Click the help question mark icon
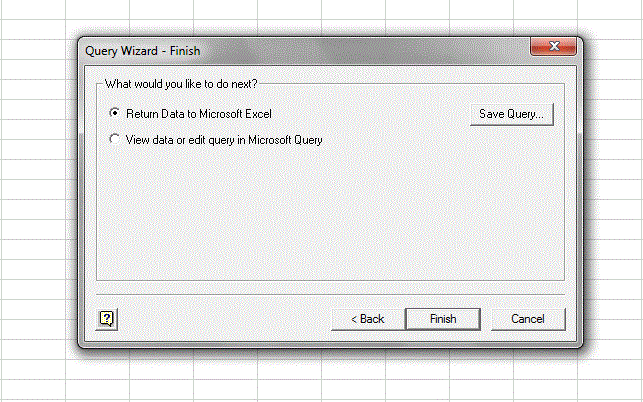The height and width of the screenshot is (402, 643). pyautogui.click(x=107, y=318)
